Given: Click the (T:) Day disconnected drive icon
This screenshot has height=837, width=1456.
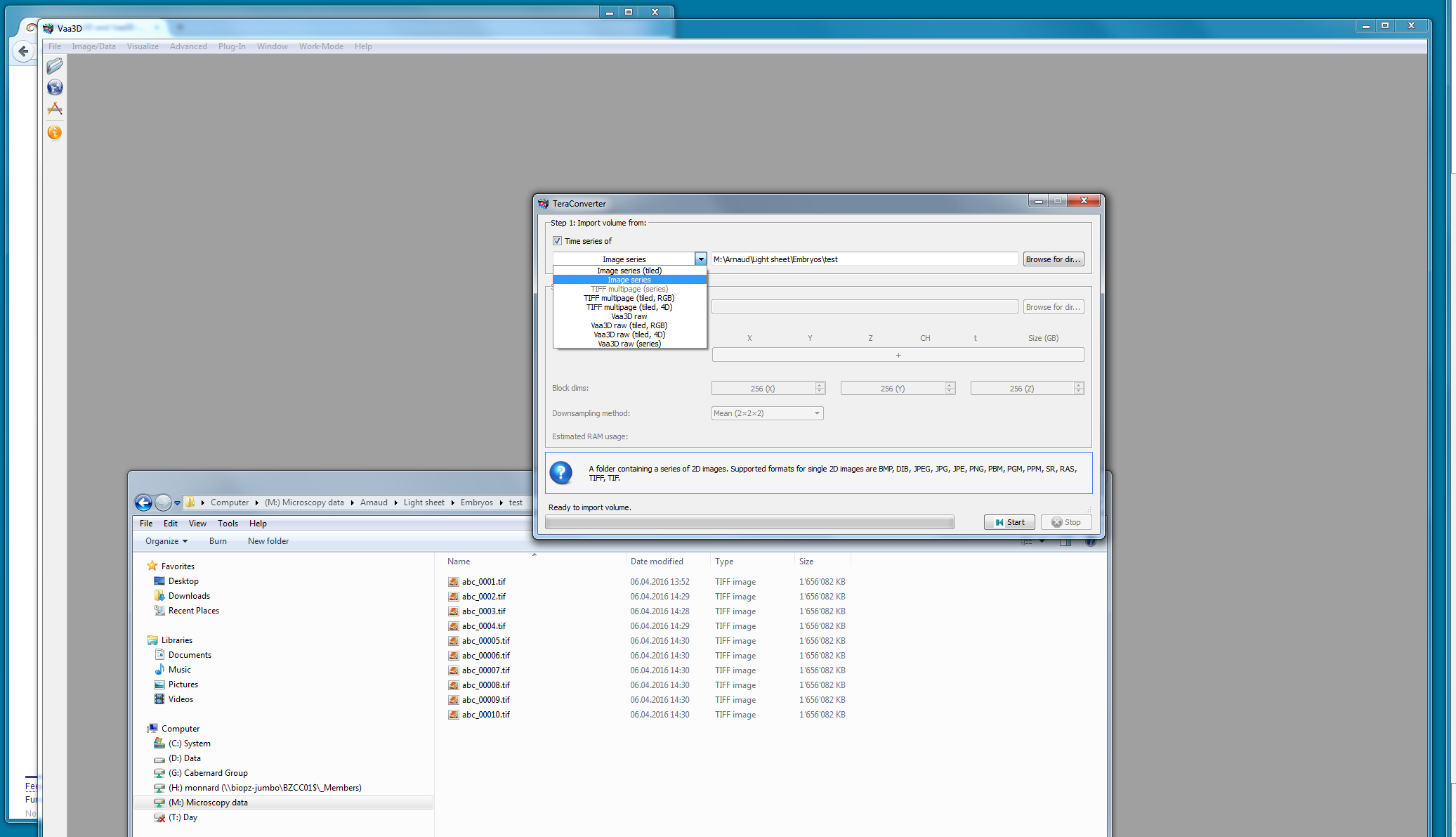Looking at the screenshot, I should [x=159, y=817].
